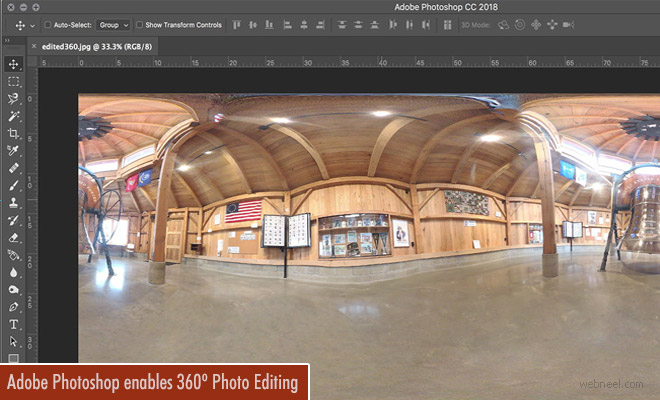Click 3D Mode Slide icon
Image resolution: width=660 pixels, height=400 pixels.
(552, 25)
